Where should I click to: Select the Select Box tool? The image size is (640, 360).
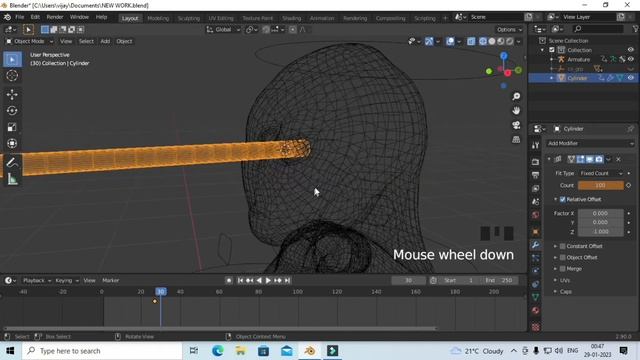click(x=12, y=60)
